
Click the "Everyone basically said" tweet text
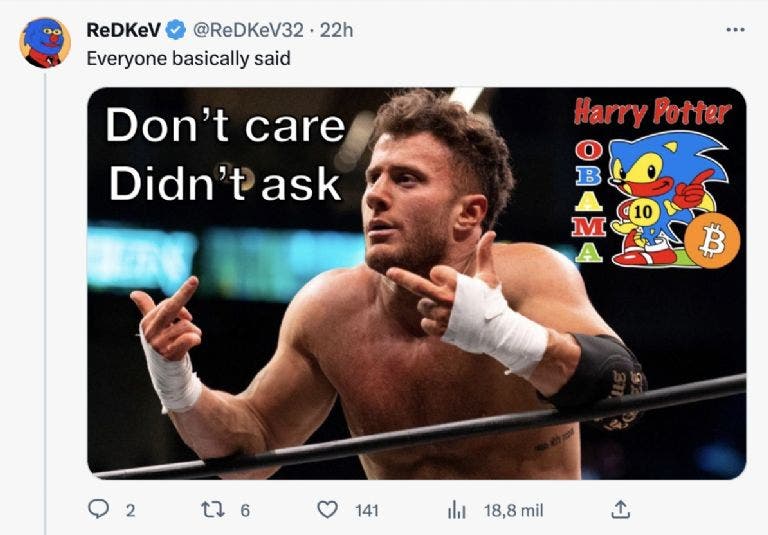pos(188,58)
